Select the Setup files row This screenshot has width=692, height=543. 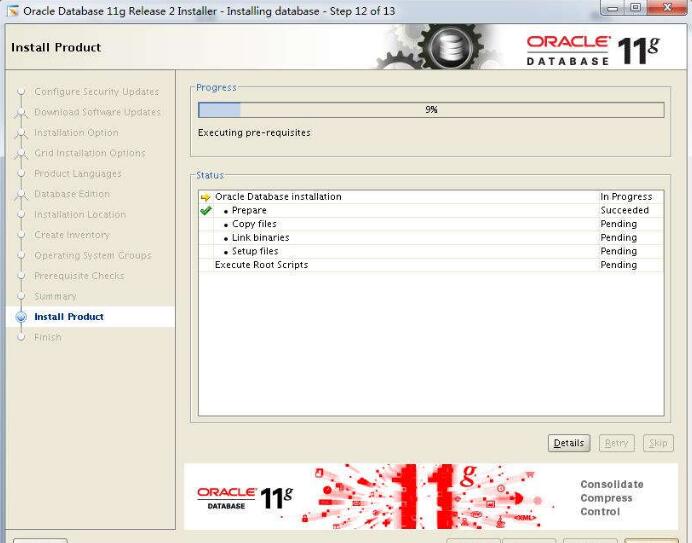[x=431, y=251]
